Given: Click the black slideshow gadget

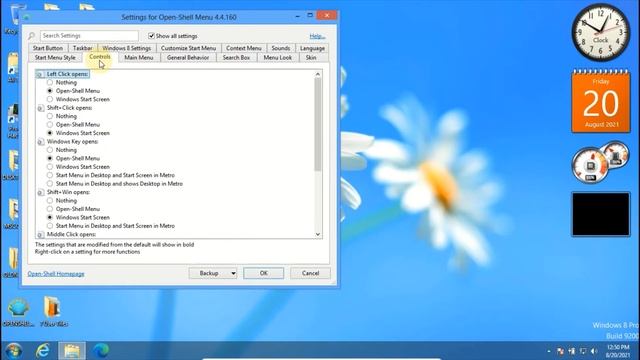Looking at the screenshot, I should click(600, 214).
